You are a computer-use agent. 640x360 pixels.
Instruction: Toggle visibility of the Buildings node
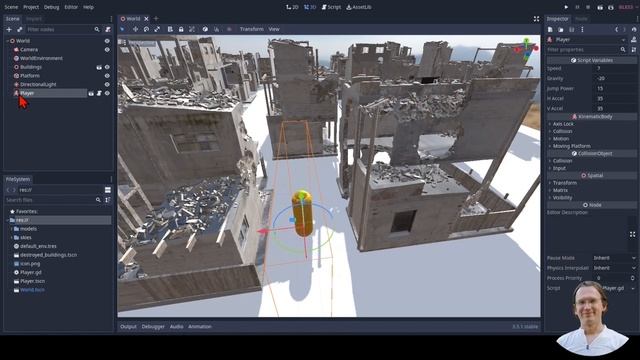[107, 67]
